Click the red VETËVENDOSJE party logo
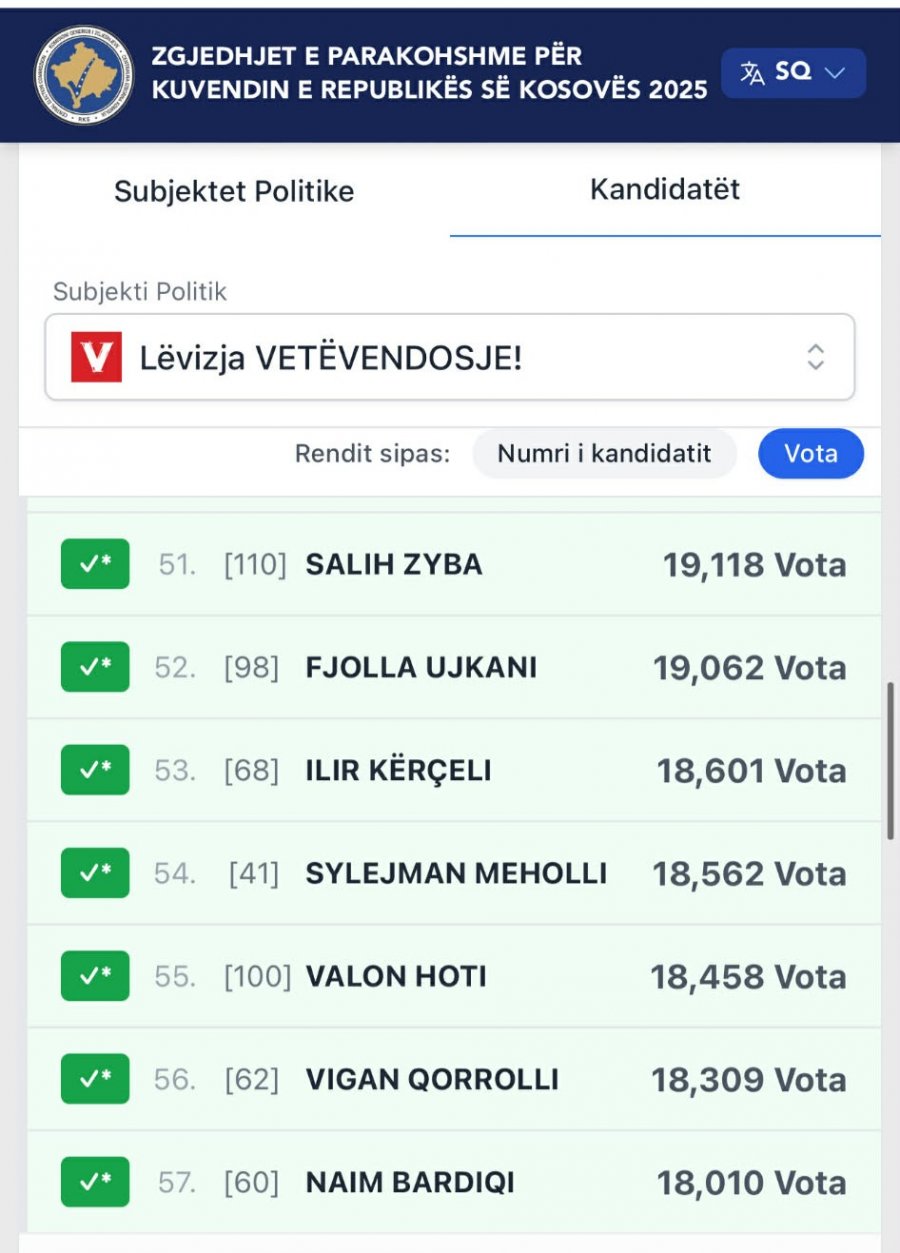900x1253 pixels. tap(96, 357)
